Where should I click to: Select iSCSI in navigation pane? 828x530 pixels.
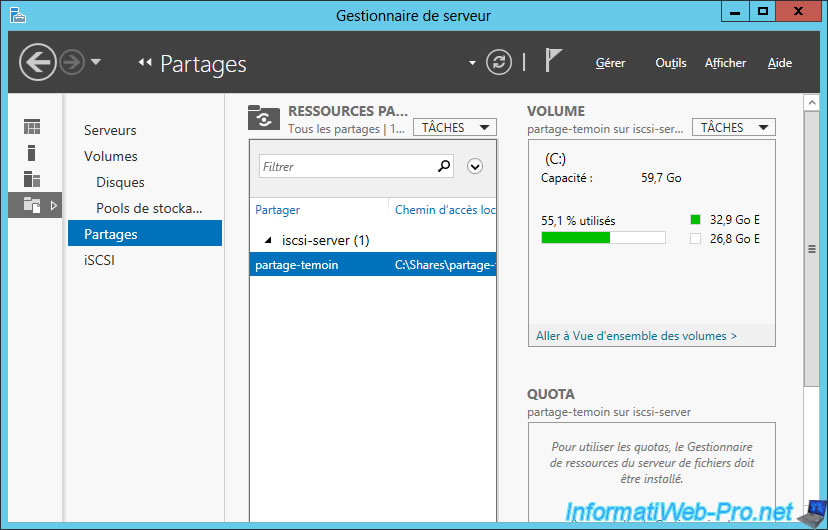(x=100, y=260)
